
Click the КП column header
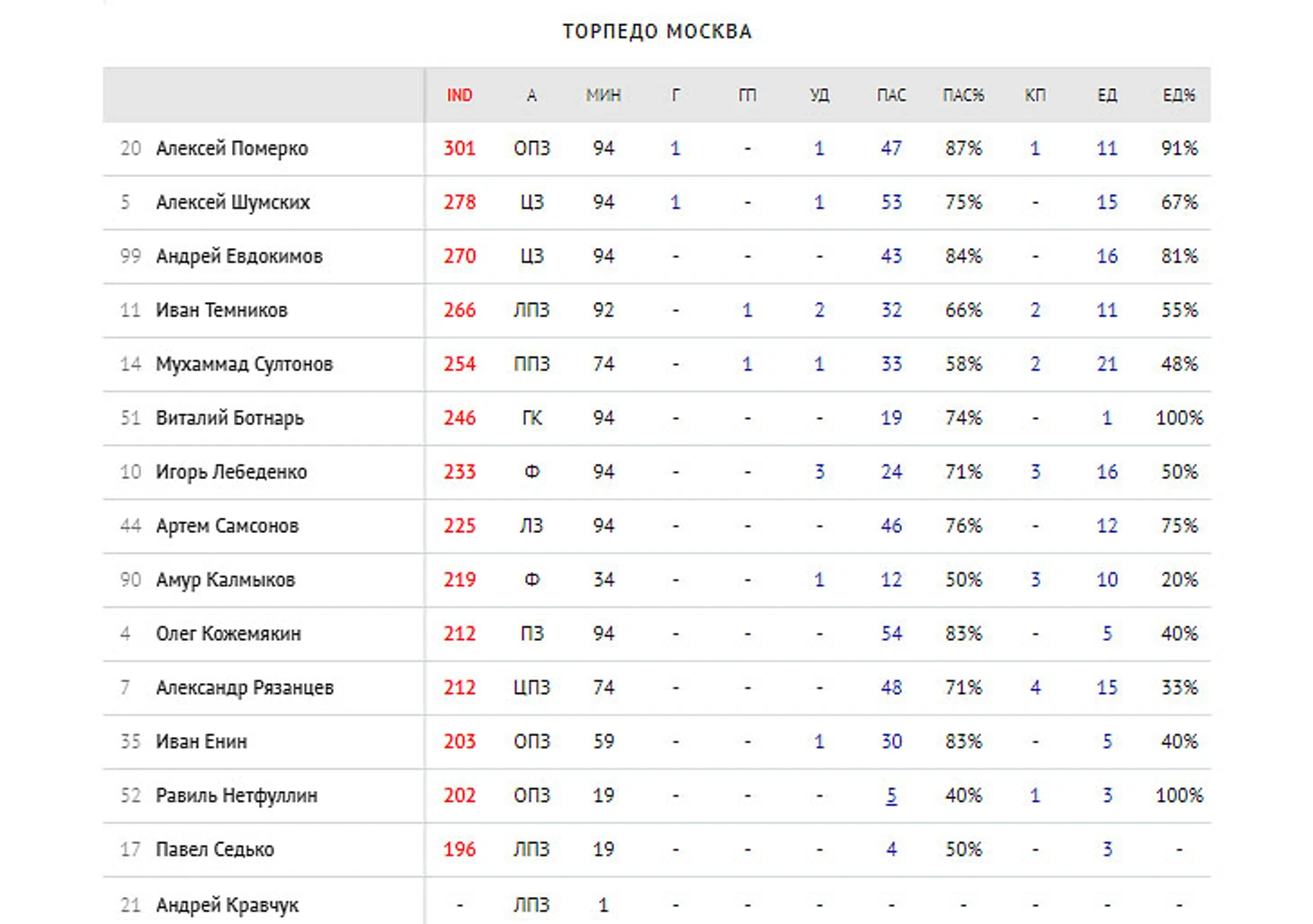(1035, 95)
